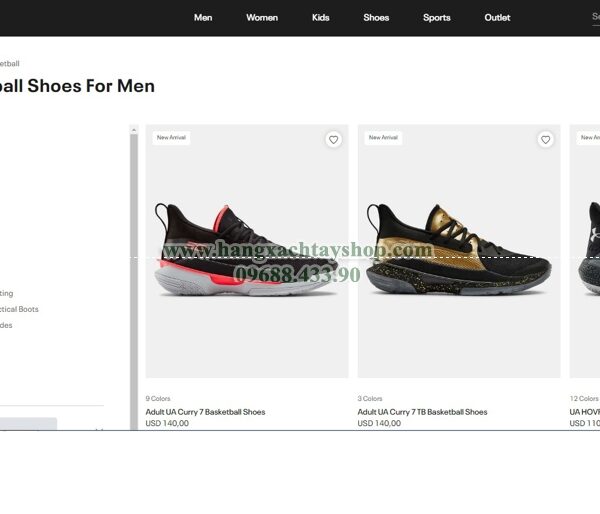Select the Tactical Boots category link

pyautogui.click(x=19, y=309)
